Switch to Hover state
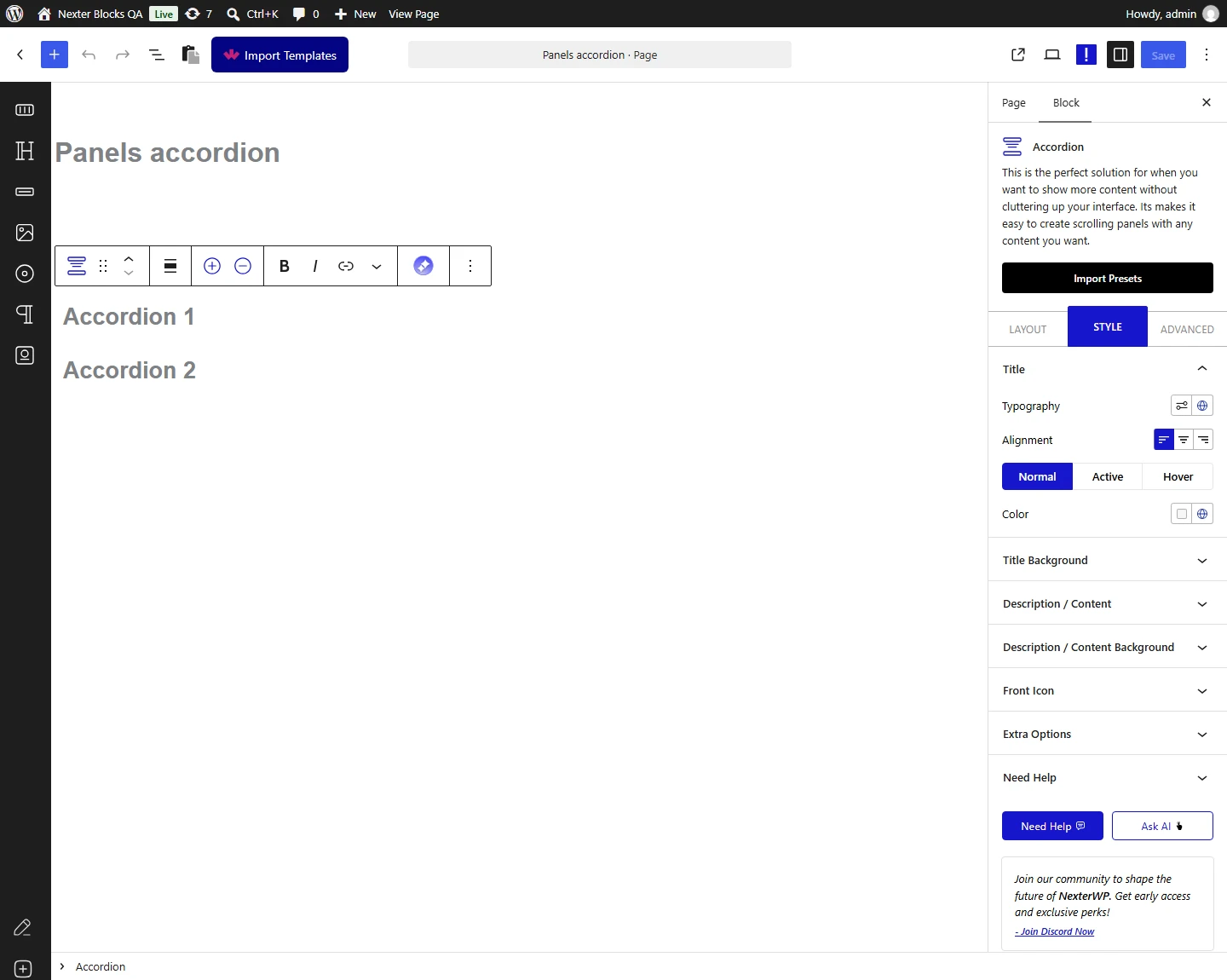This screenshot has height=980, width=1227. [x=1178, y=476]
